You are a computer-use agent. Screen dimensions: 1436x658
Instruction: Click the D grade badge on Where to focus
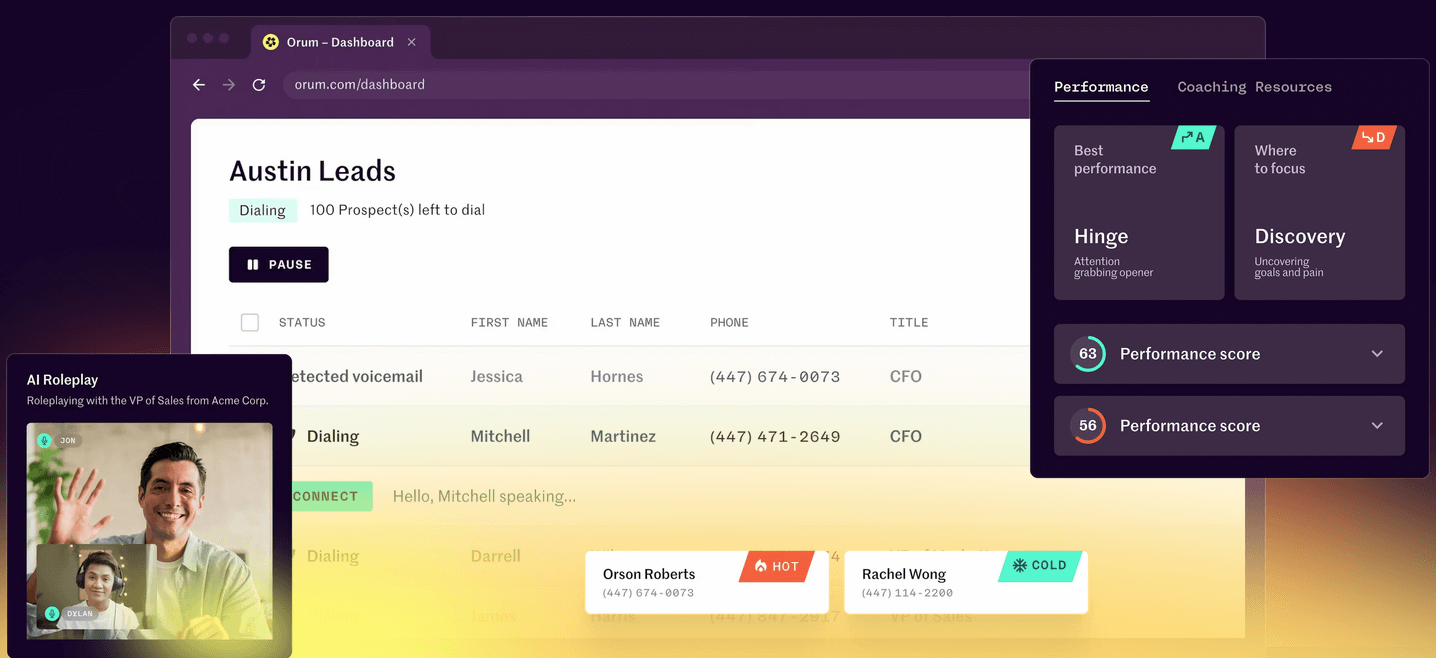[1374, 137]
